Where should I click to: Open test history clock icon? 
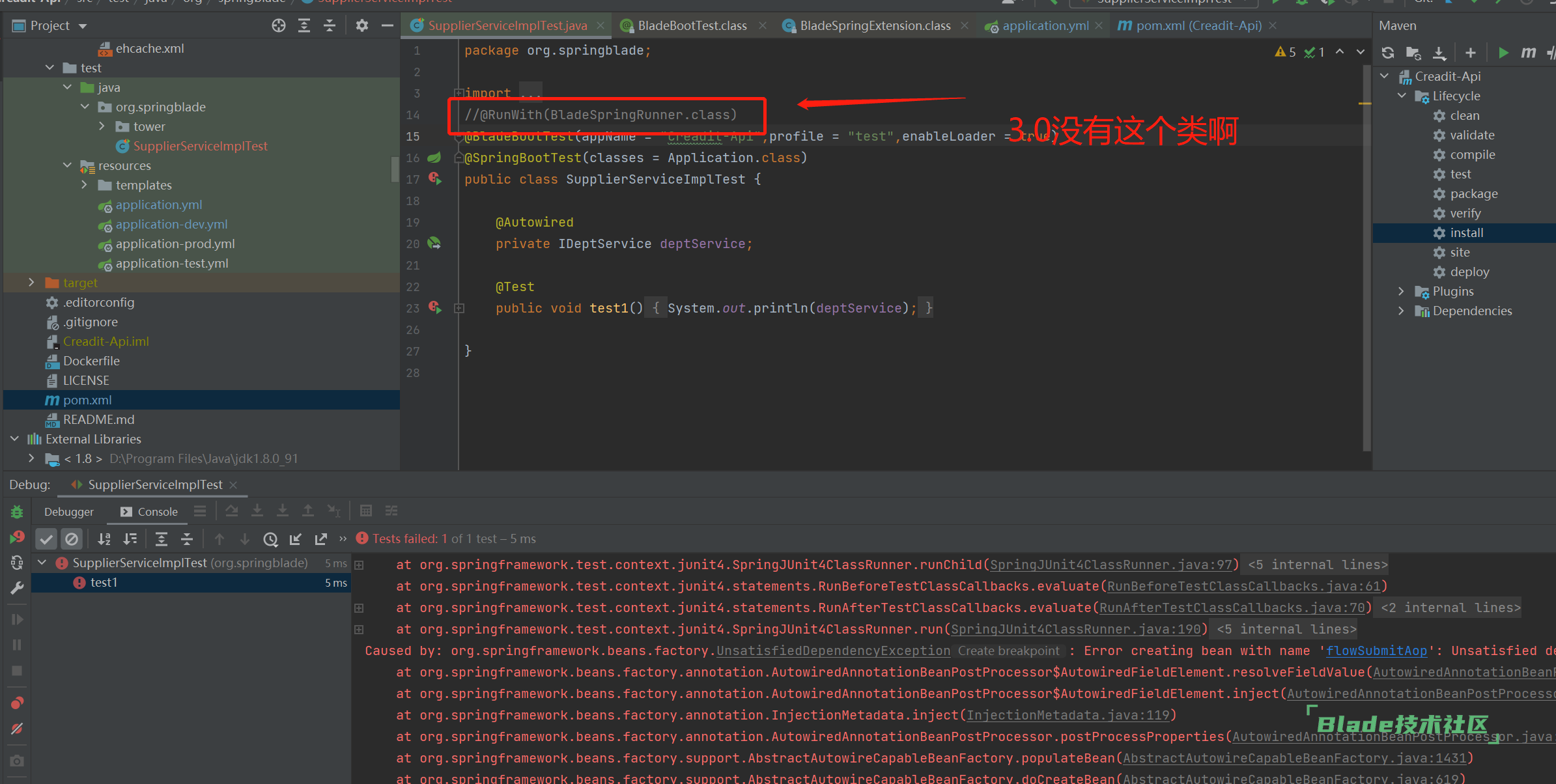pos(270,539)
